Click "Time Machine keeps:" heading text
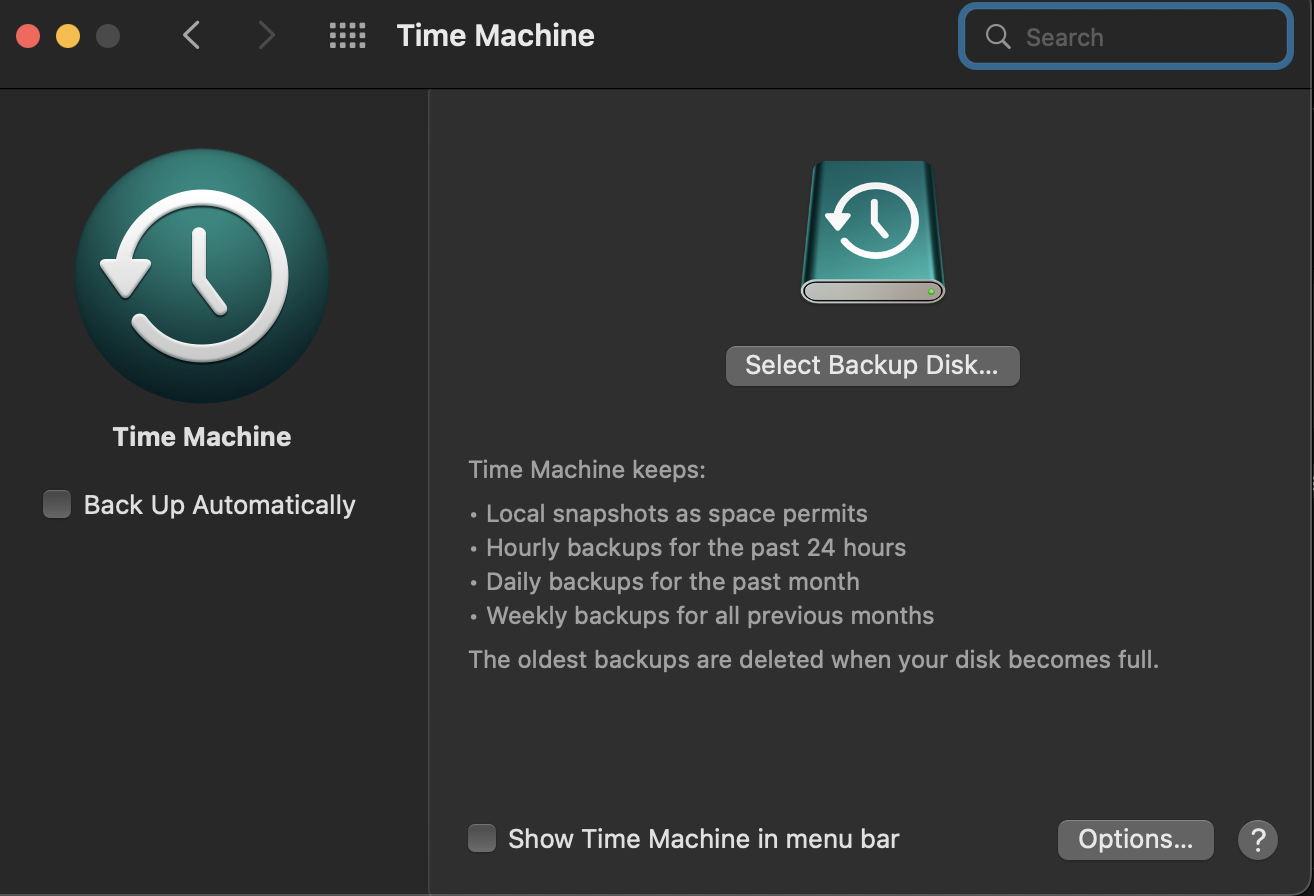Image resolution: width=1314 pixels, height=896 pixels. tap(587, 469)
